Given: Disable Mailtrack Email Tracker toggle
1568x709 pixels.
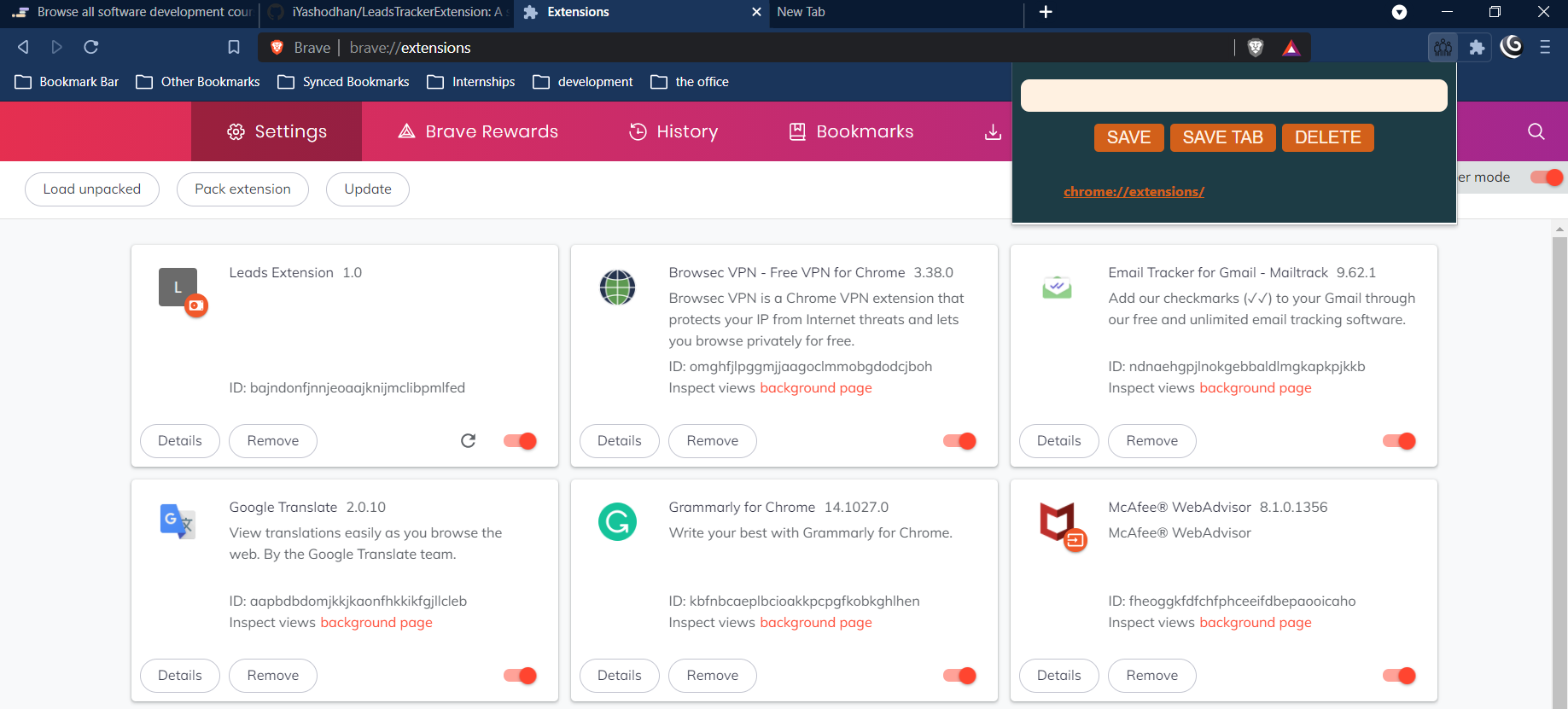Looking at the screenshot, I should coord(1399,441).
